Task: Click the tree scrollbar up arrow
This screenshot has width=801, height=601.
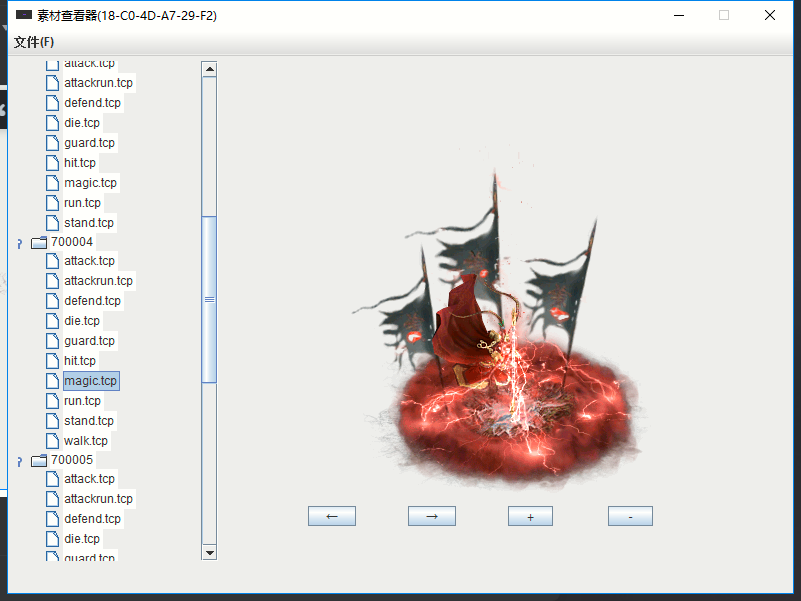Action: click(x=209, y=69)
